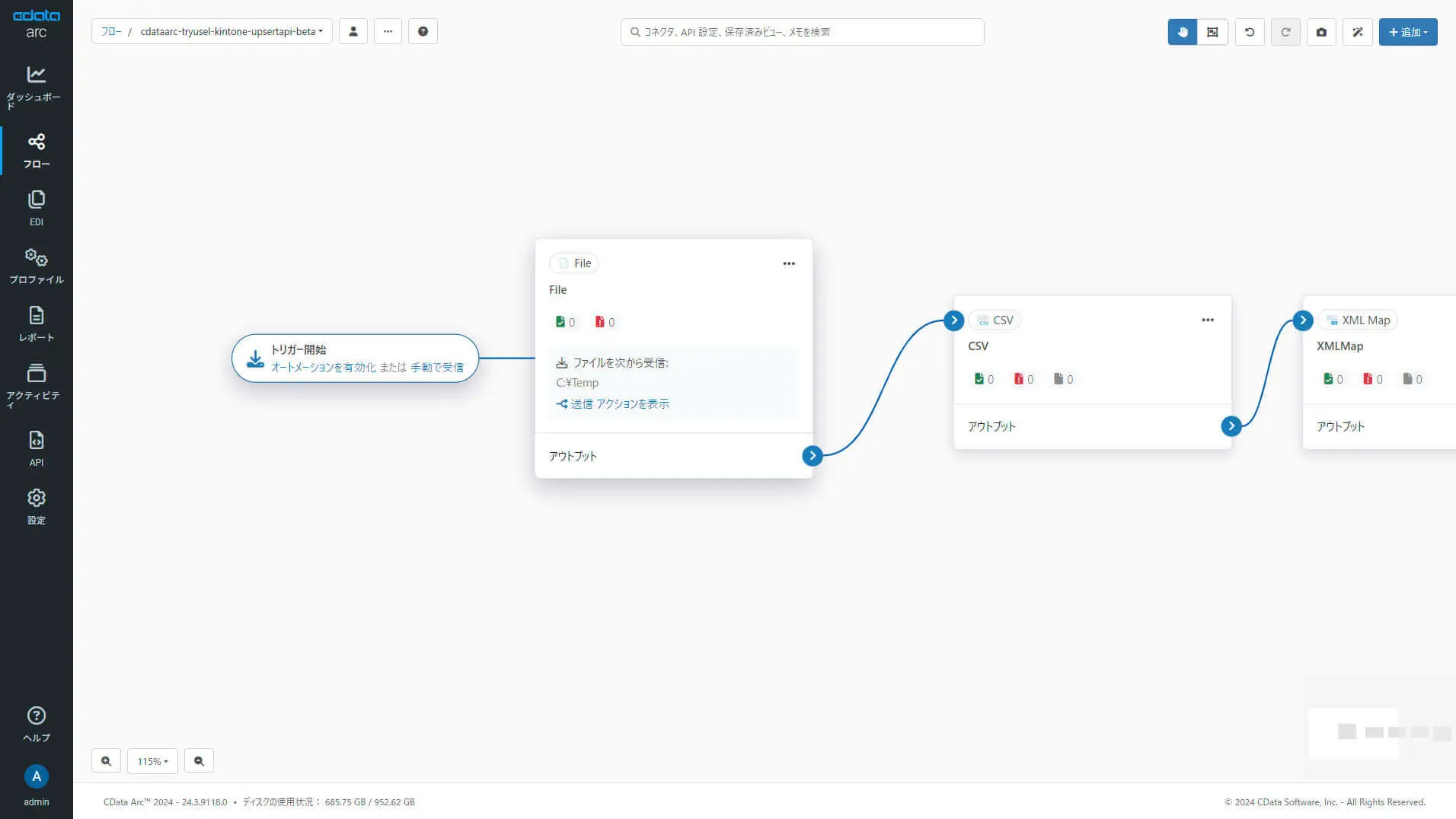Focus the connector search field

[x=803, y=32]
